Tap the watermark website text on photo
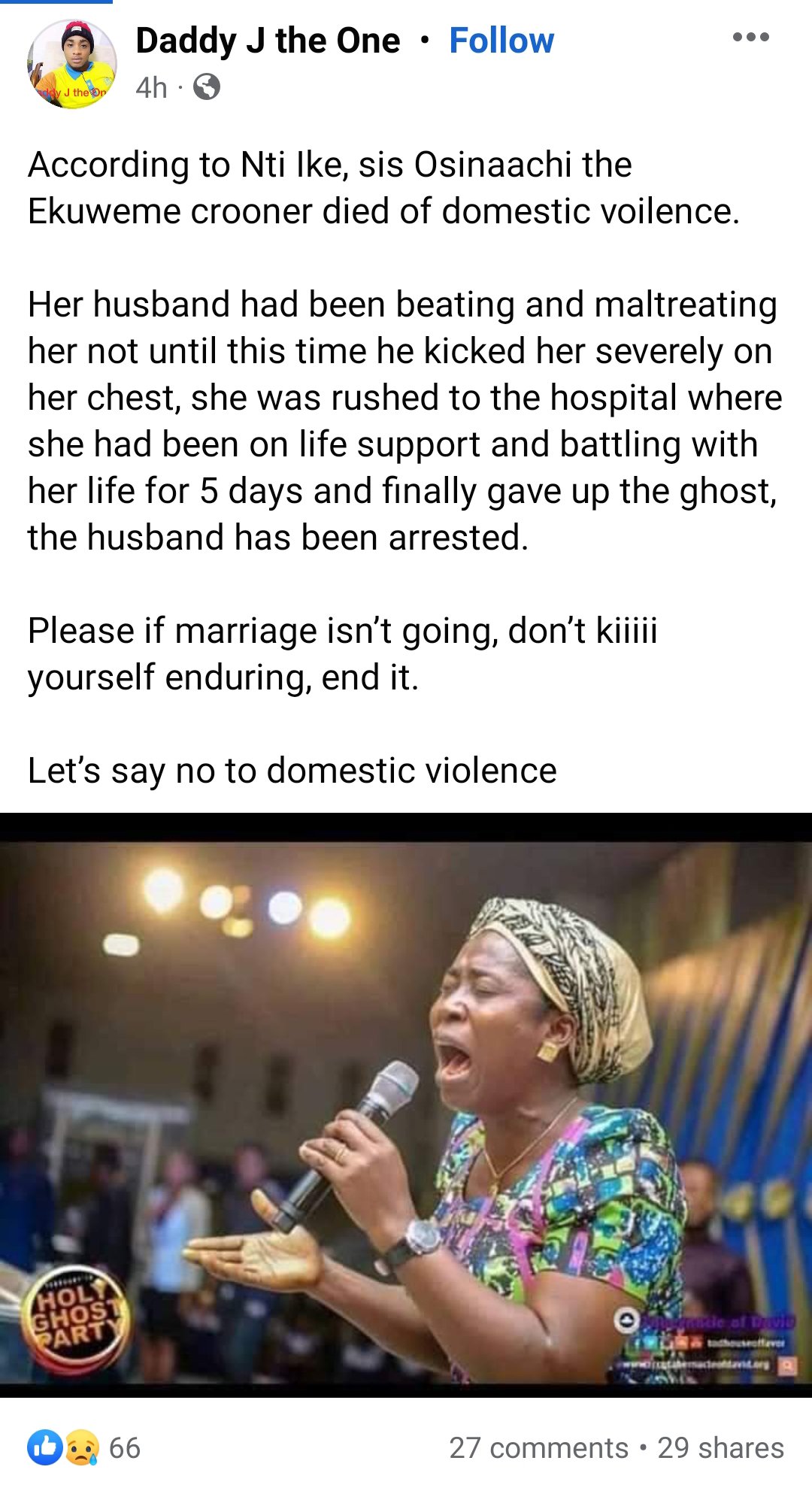The width and height of the screenshot is (812, 1497). [695, 1363]
